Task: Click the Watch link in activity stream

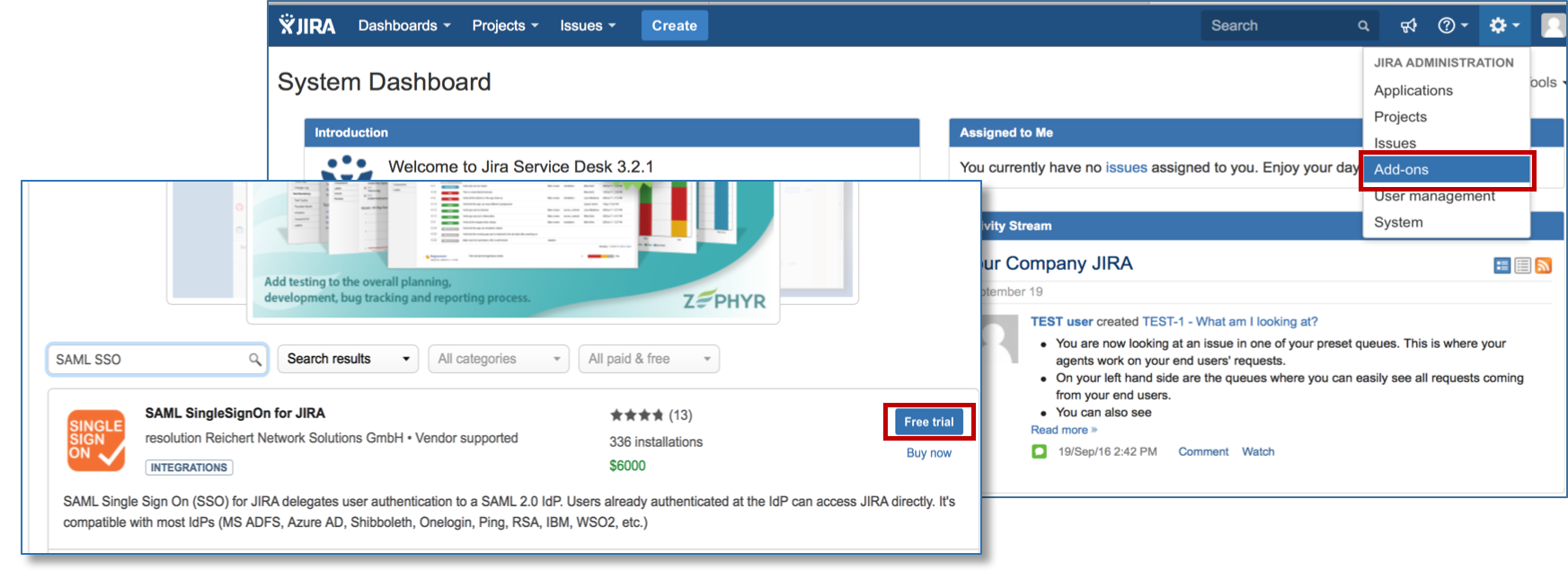Action: [1258, 451]
